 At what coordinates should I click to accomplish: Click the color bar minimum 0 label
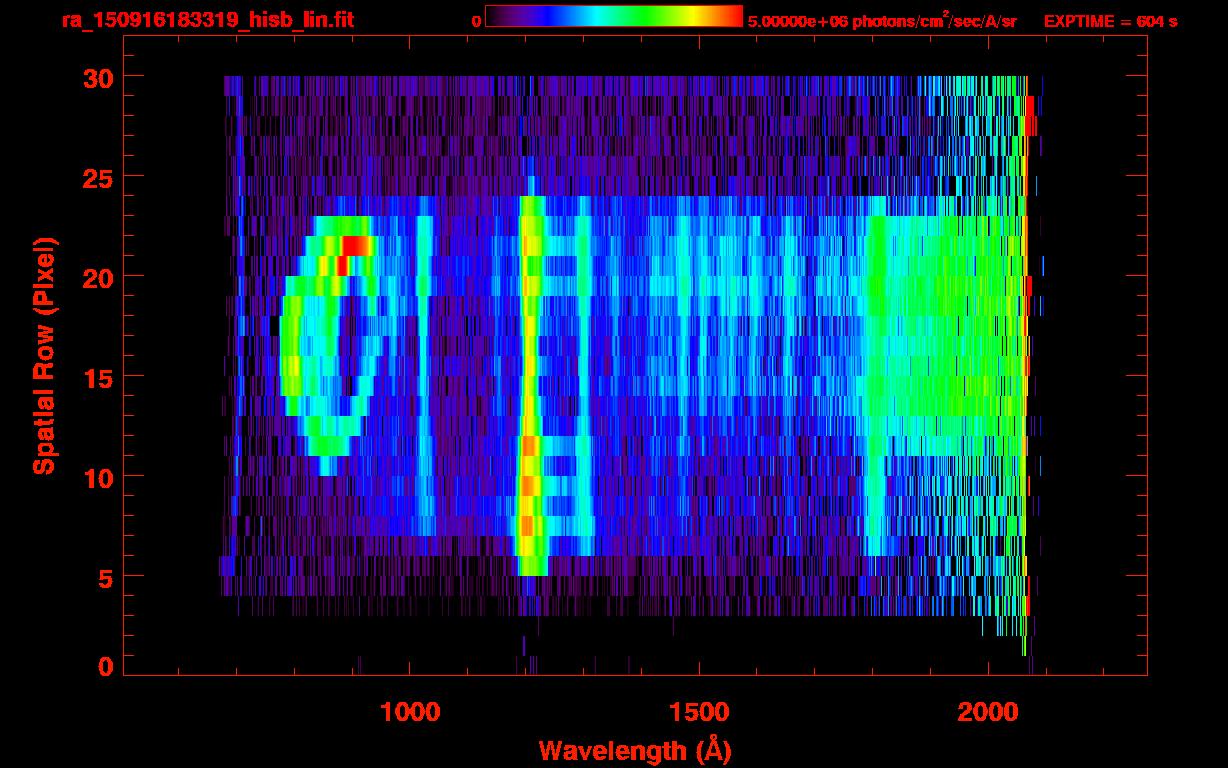point(476,21)
